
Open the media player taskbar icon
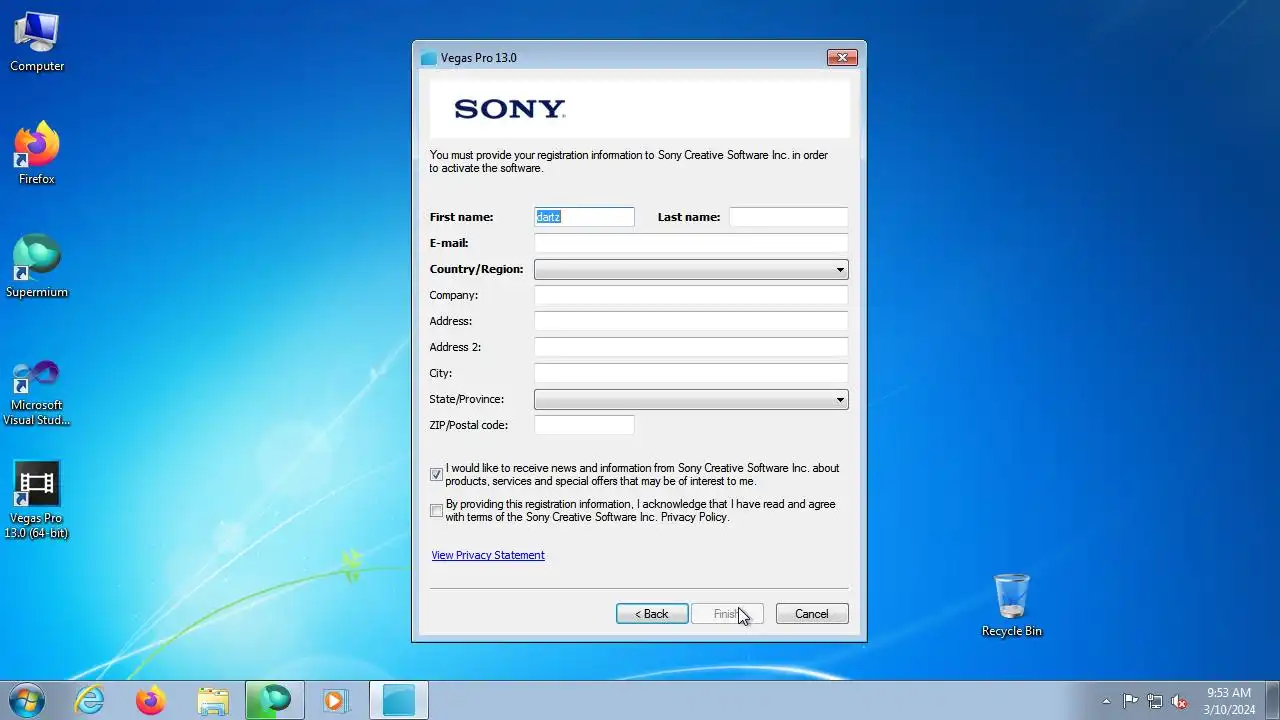pyautogui.click(x=336, y=700)
